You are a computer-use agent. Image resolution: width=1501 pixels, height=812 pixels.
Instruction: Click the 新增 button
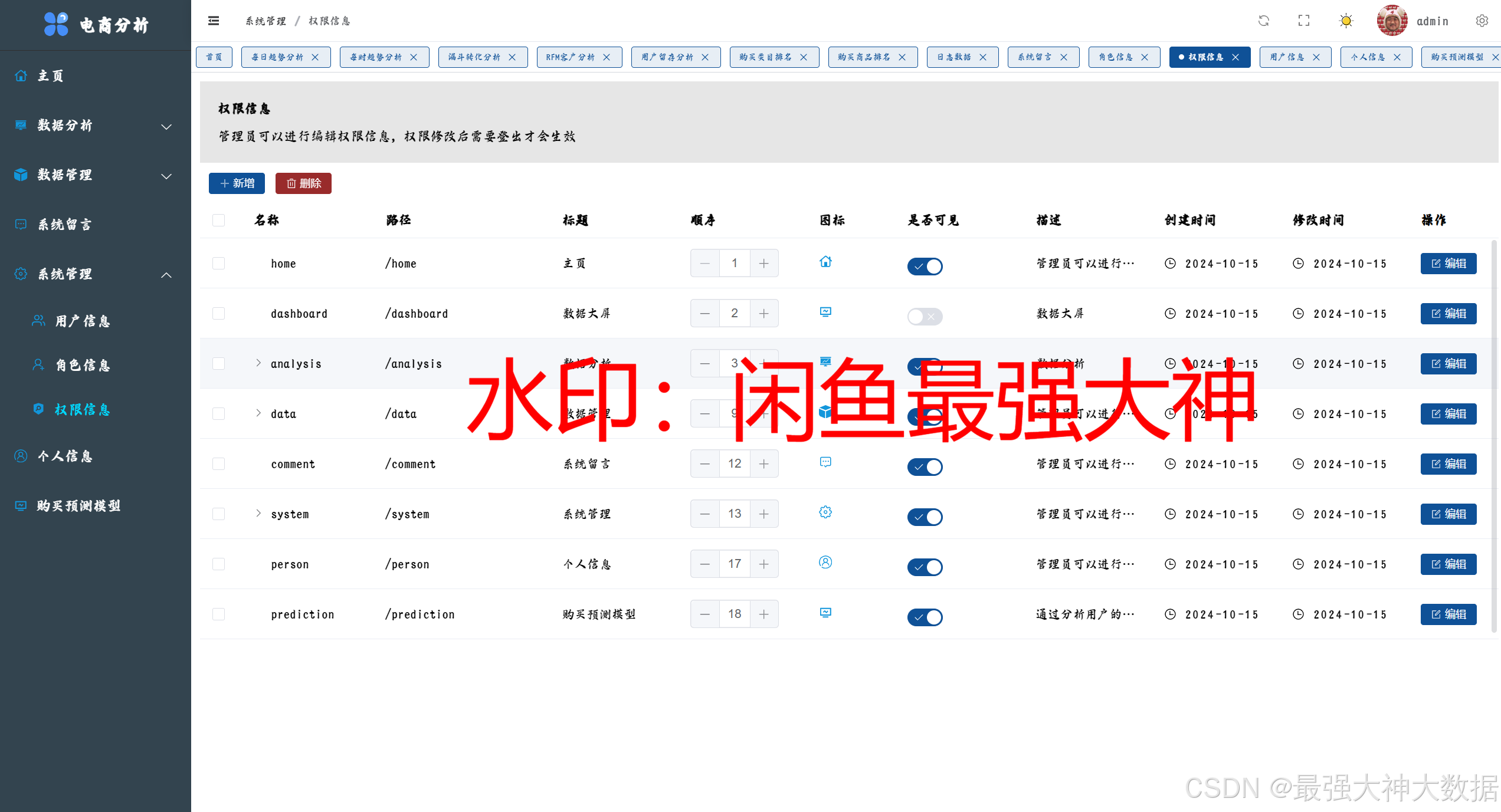237,183
